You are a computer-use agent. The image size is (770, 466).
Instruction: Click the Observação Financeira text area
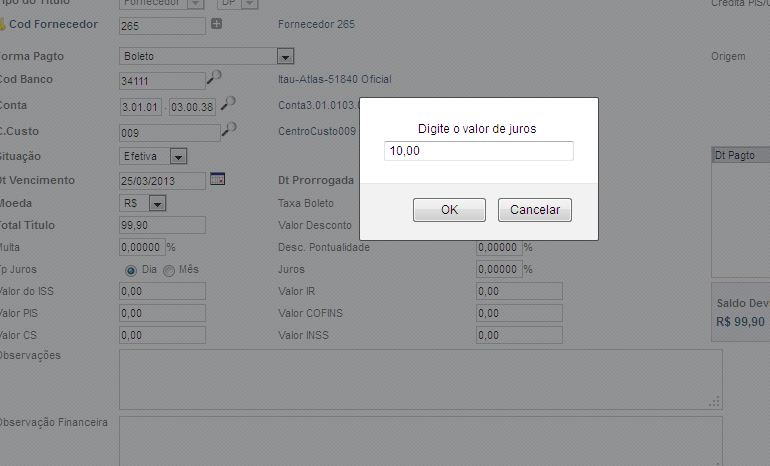click(x=420, y=441)
